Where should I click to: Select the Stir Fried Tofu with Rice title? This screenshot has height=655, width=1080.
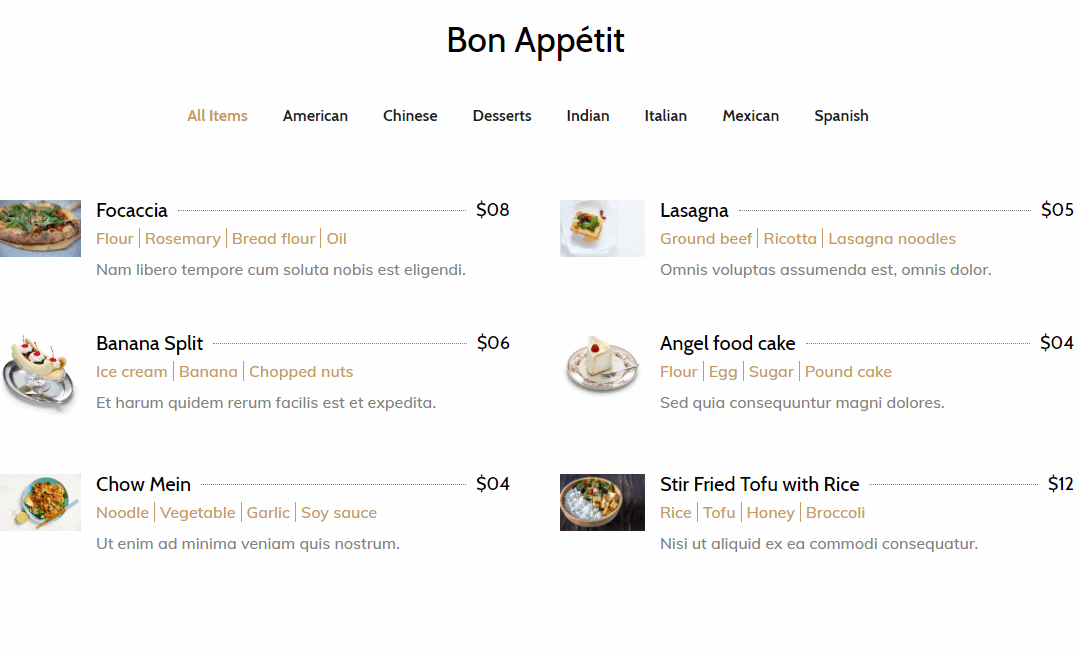pos(759,484)
